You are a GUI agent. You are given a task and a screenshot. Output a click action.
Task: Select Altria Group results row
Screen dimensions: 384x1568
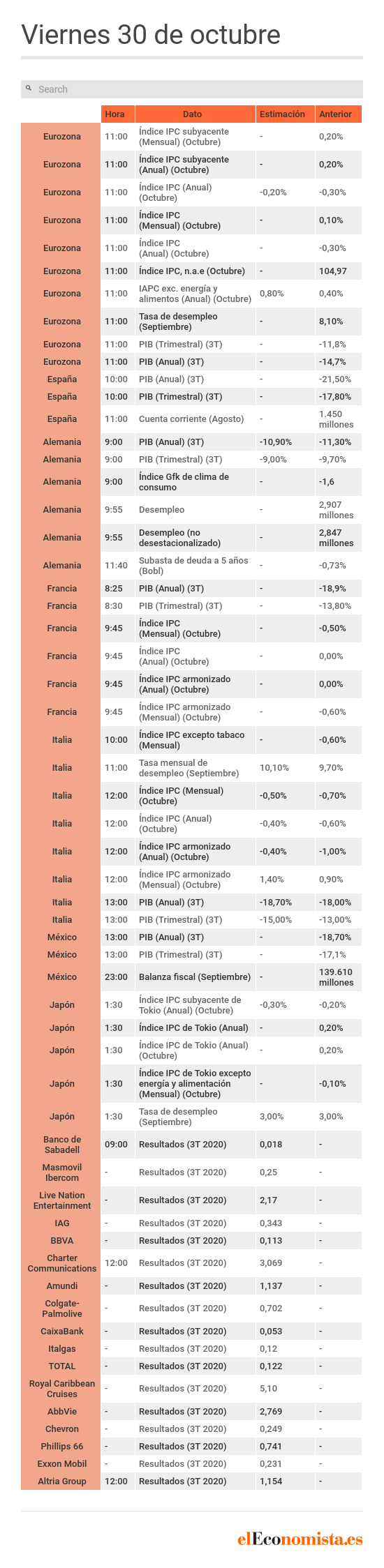[191, 1482]
